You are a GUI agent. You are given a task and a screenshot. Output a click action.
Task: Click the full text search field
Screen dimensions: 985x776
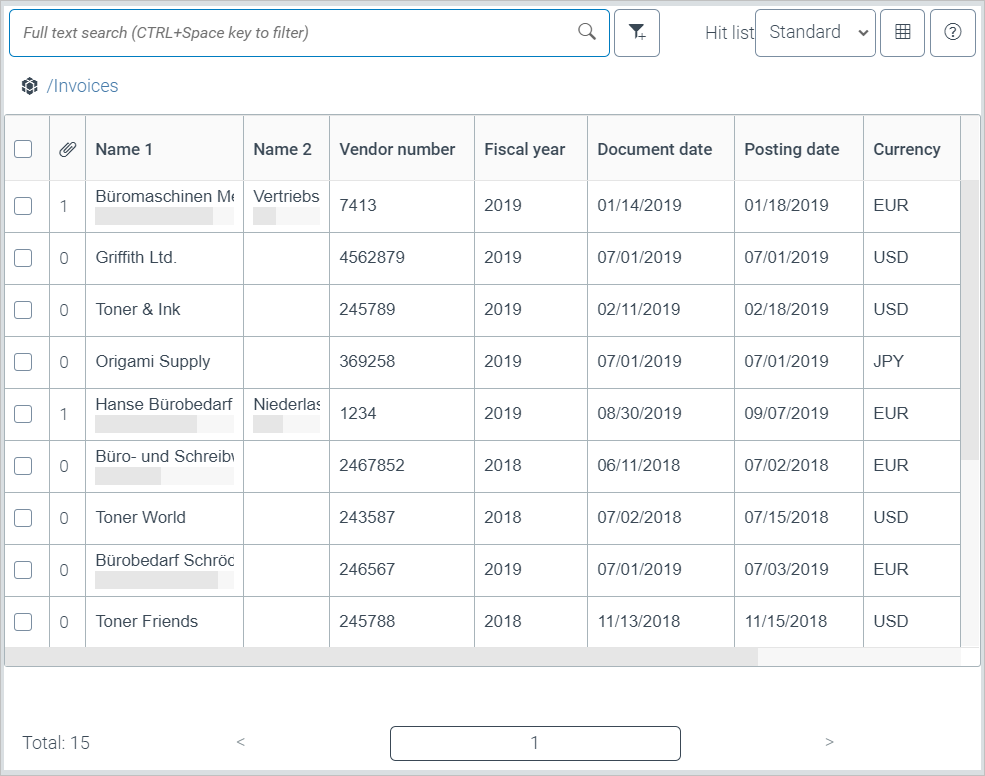[295, 33]
